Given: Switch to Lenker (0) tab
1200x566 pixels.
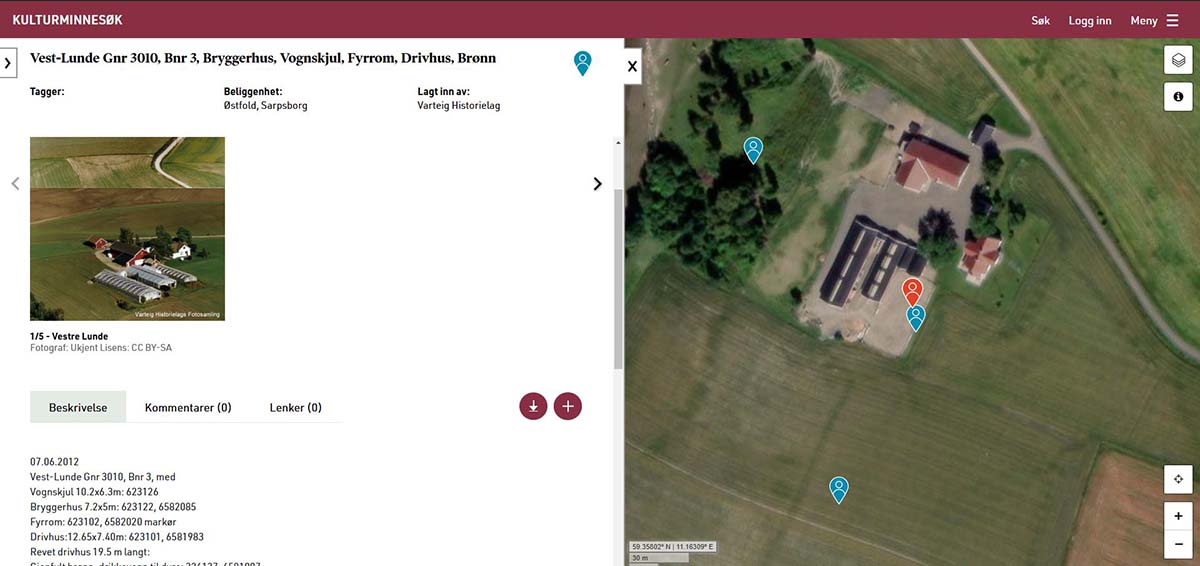Looking at the screenshot, I should [296, 407].
